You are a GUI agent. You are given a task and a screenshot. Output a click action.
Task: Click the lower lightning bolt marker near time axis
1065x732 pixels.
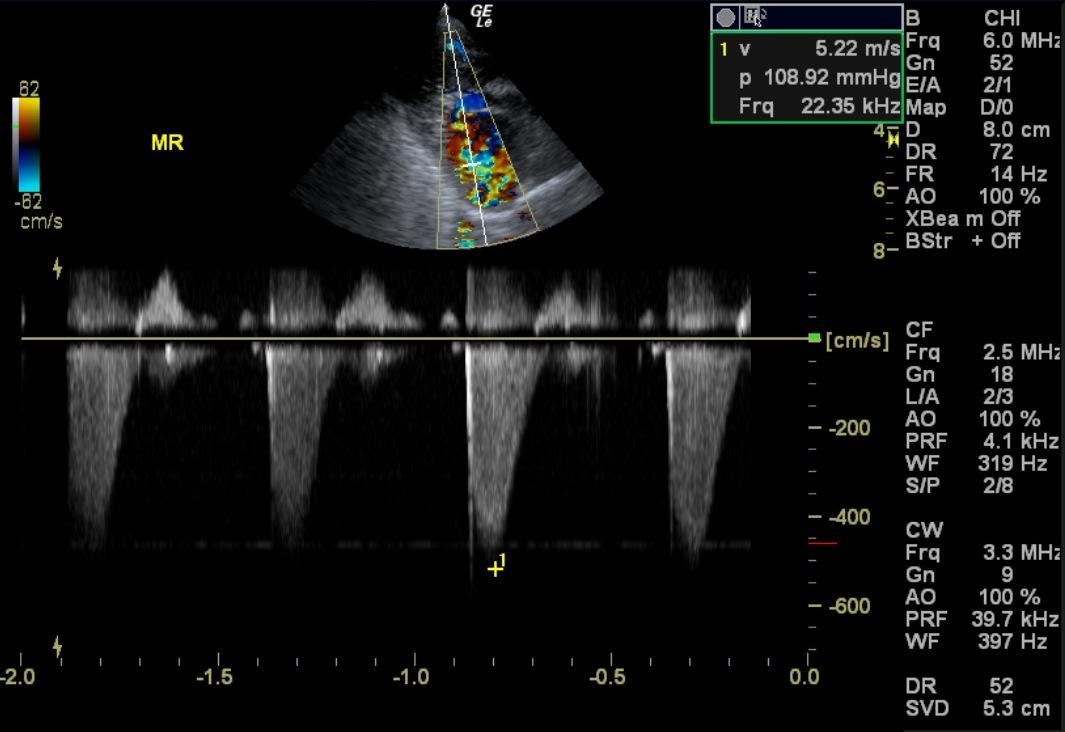[58, 646]
